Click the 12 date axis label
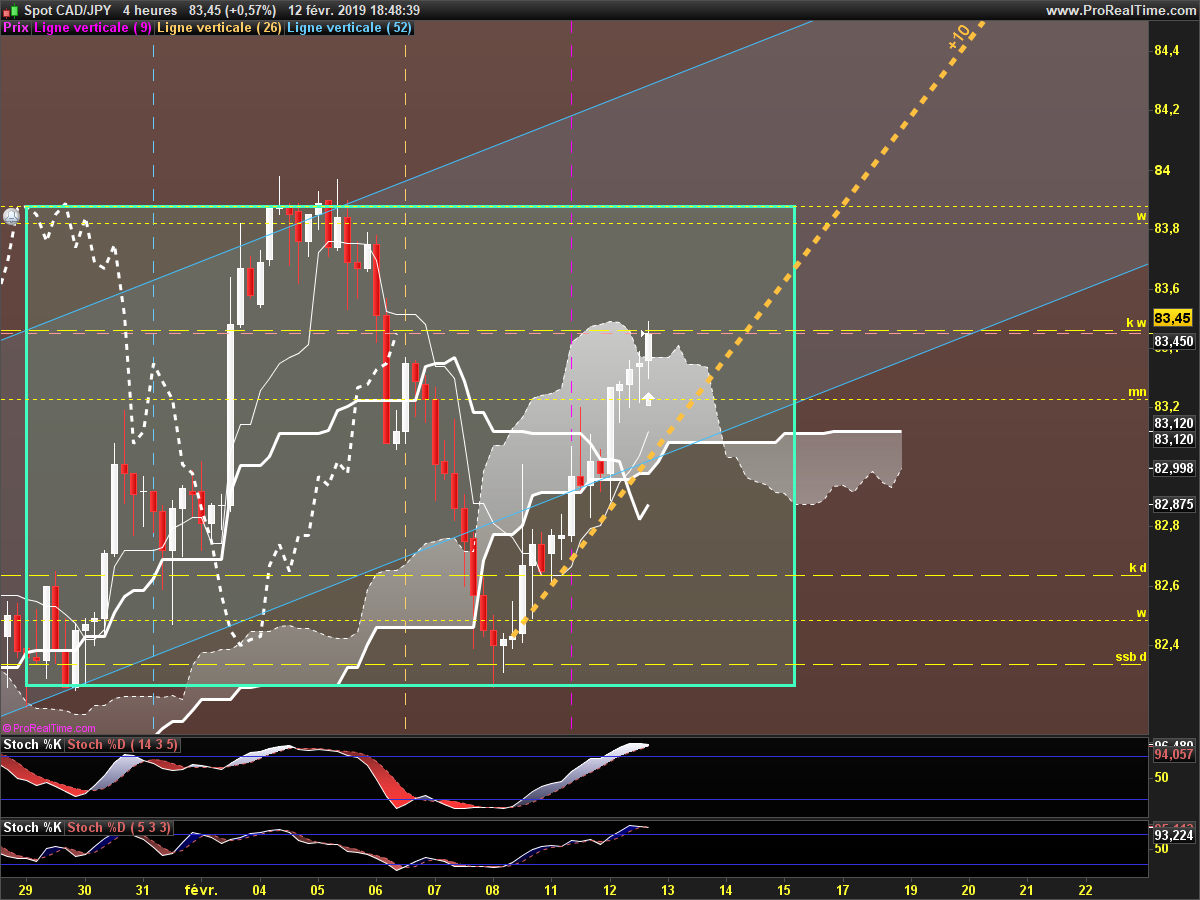 (x=610, y=889)
